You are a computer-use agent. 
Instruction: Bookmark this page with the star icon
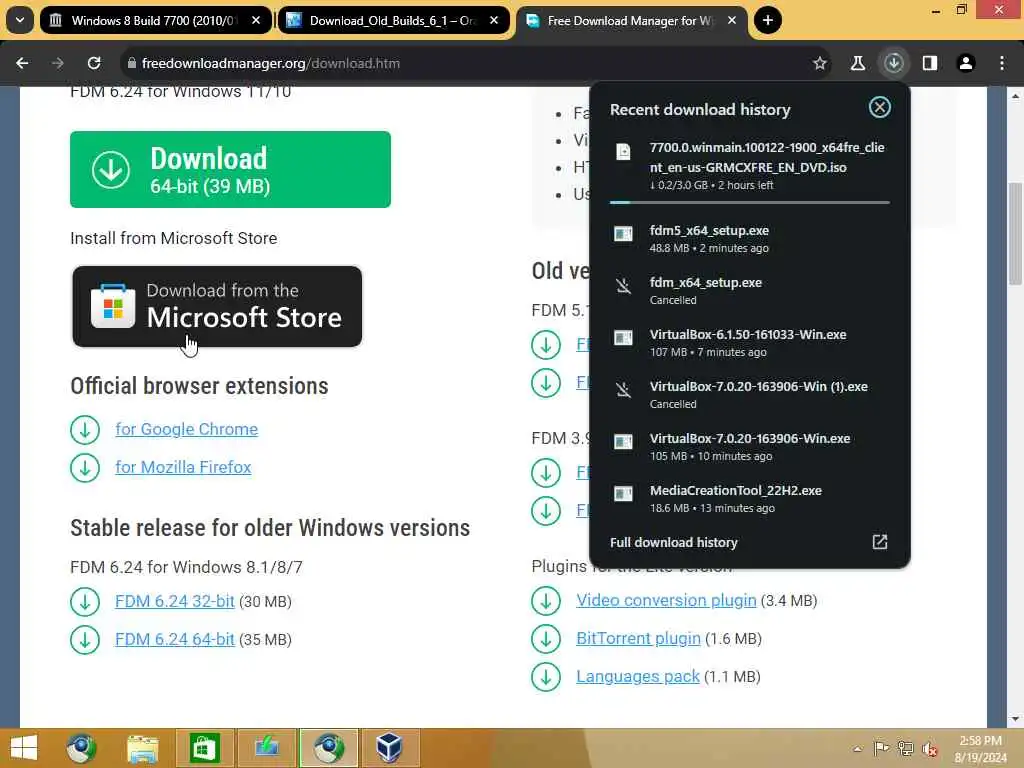[x=820, y=63]
